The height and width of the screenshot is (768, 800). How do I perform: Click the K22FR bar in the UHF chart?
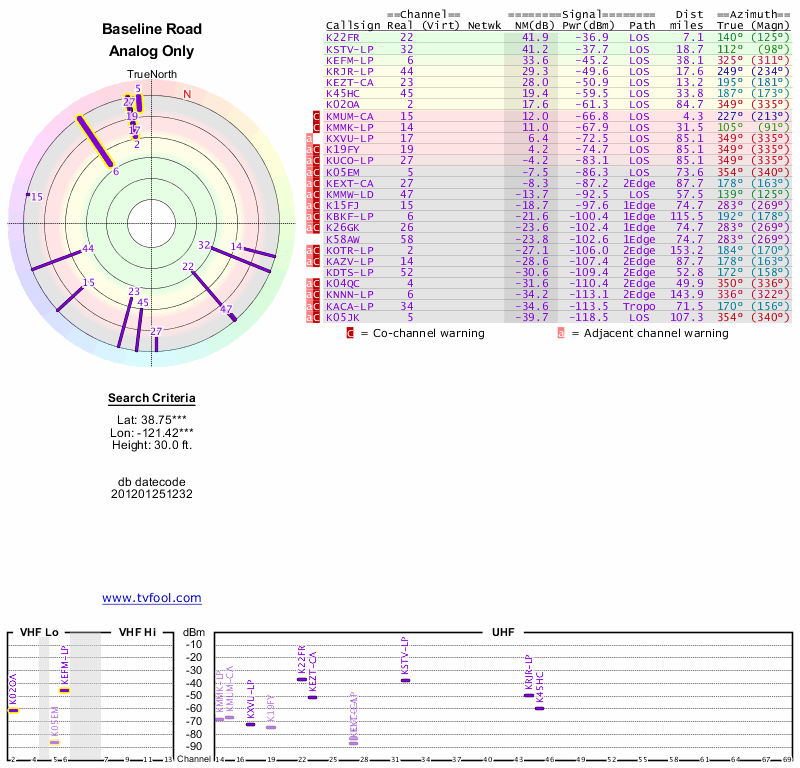(x=302, y=679)
